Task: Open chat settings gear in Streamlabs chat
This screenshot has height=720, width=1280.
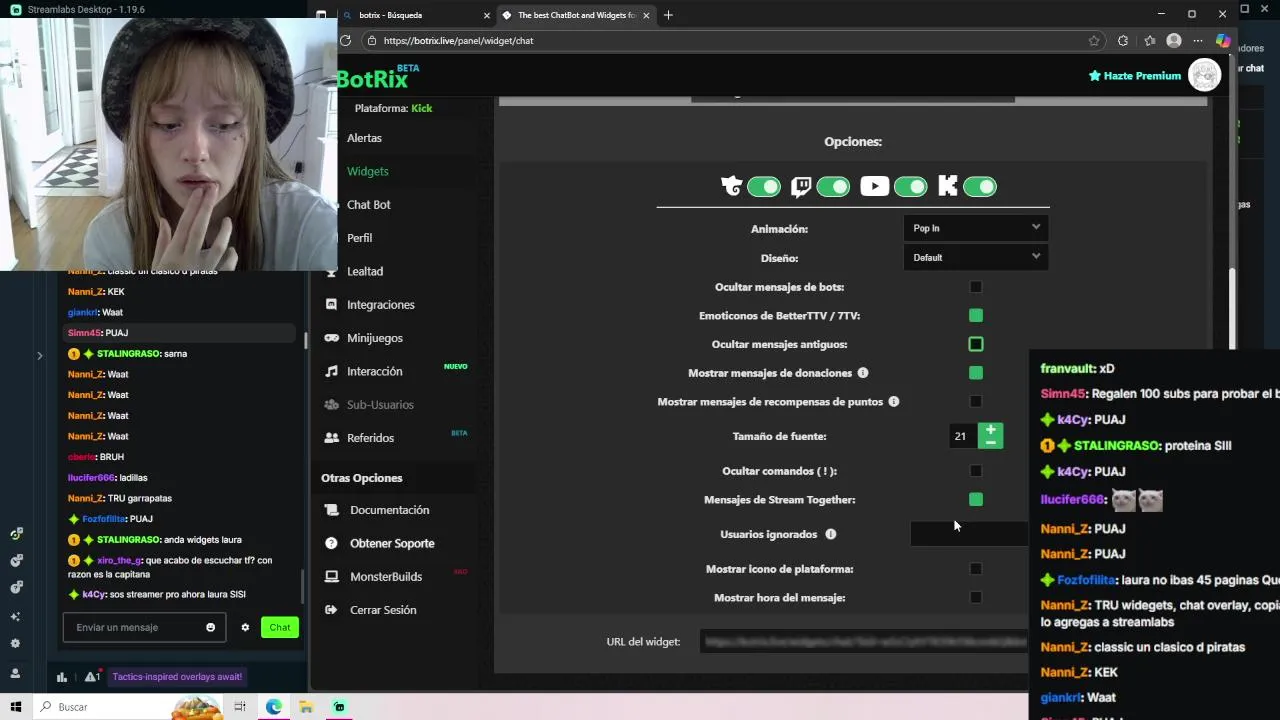Action: click(x=245, y=628)
